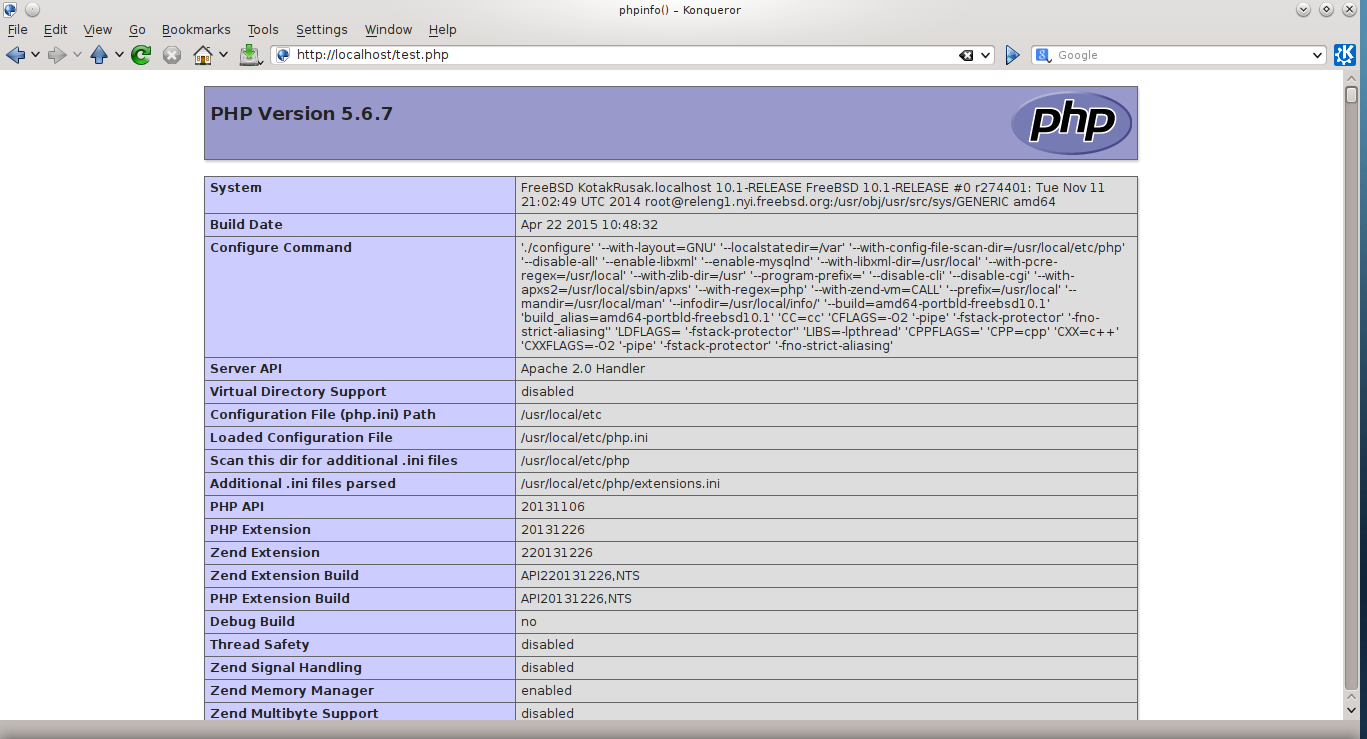The image size is (1367, 739).
Task: Open the Bookmarks menu
Action: (x=196, y=30)
